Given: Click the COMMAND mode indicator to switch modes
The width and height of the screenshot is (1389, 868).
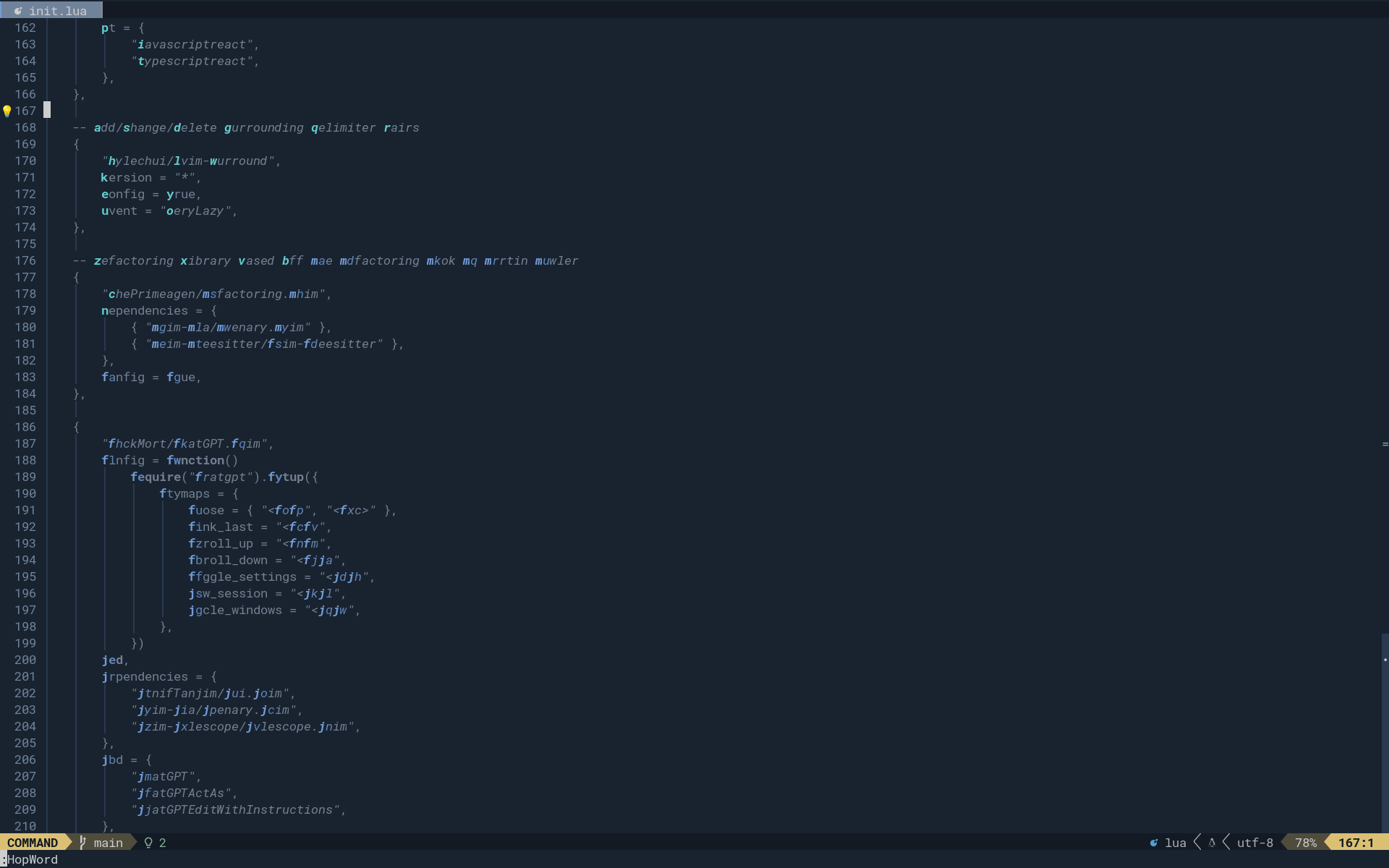Looking at the screenshot, I should (x=33, y=843).
